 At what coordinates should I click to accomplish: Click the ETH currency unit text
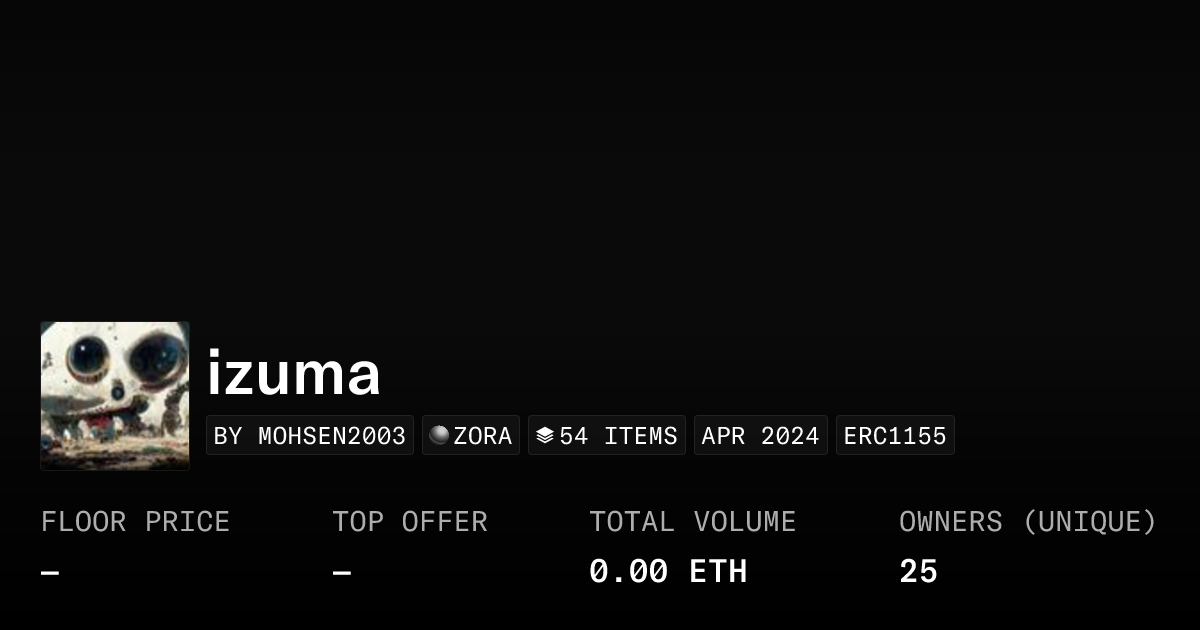click(x=718, y=572)
